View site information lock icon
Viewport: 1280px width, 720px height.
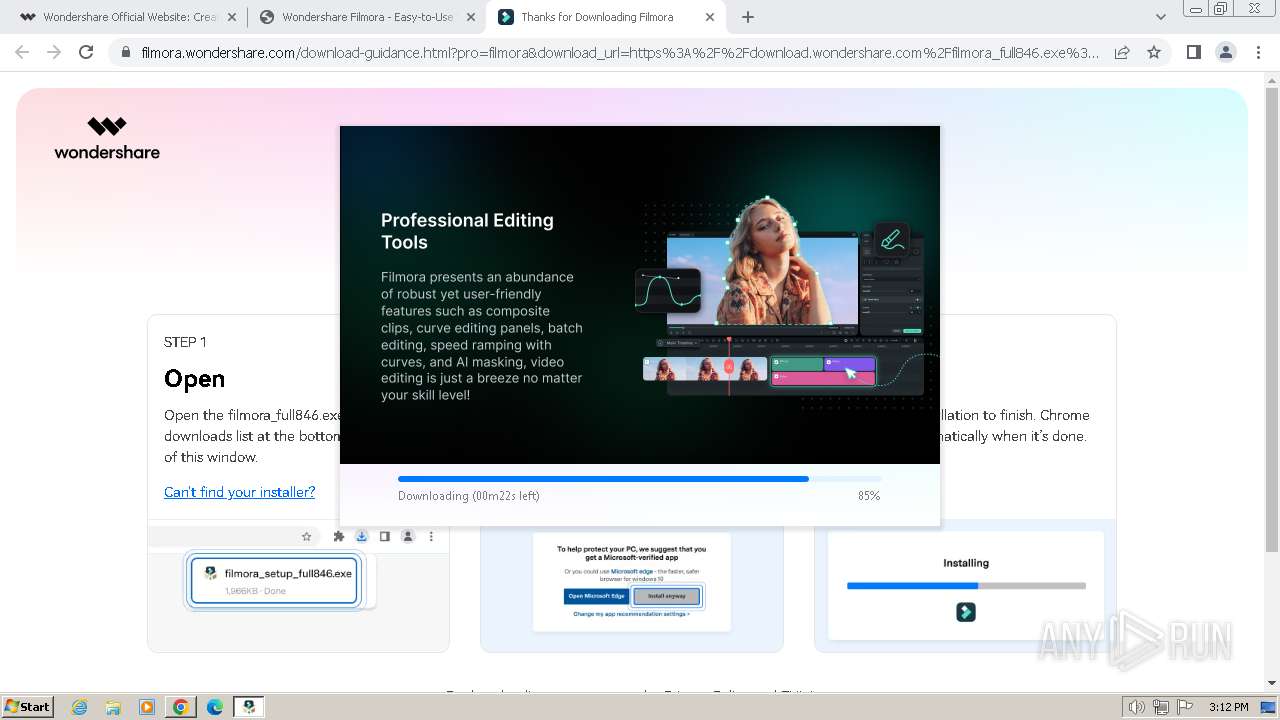[125, 52]
